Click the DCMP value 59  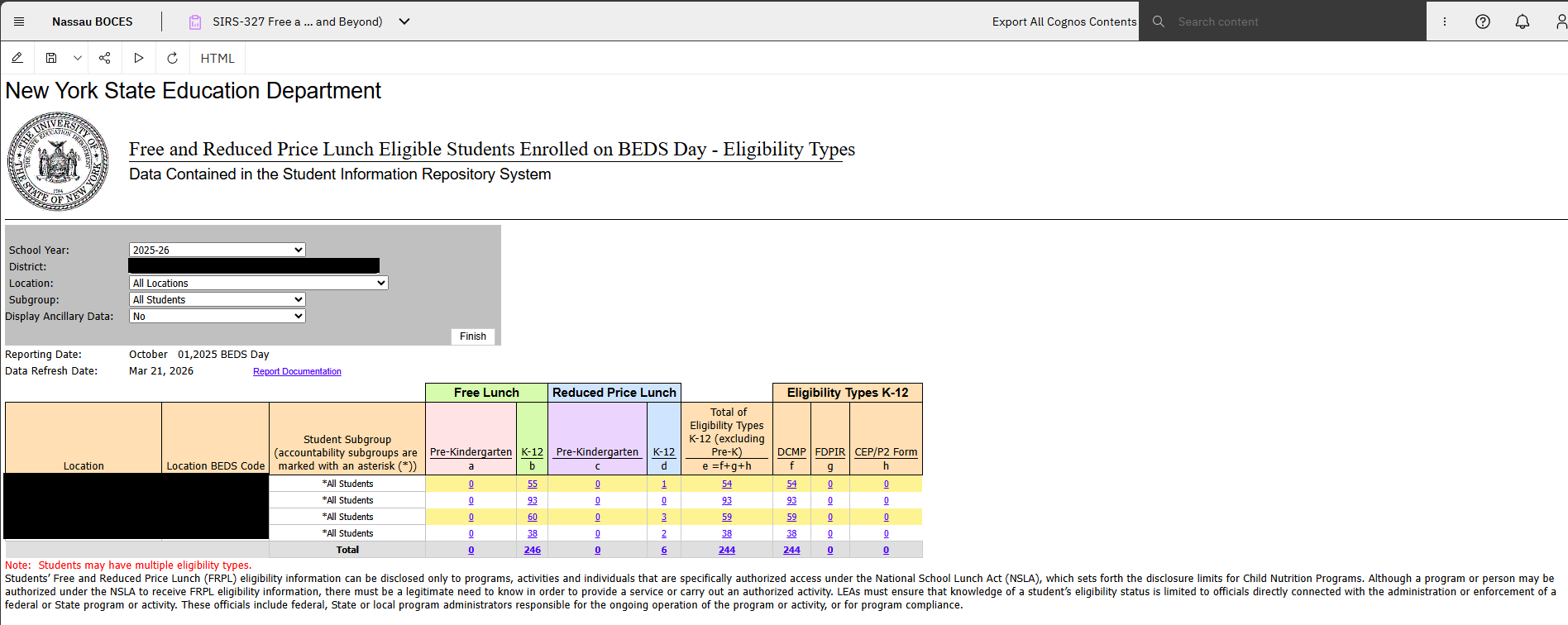tap(791, 518)
